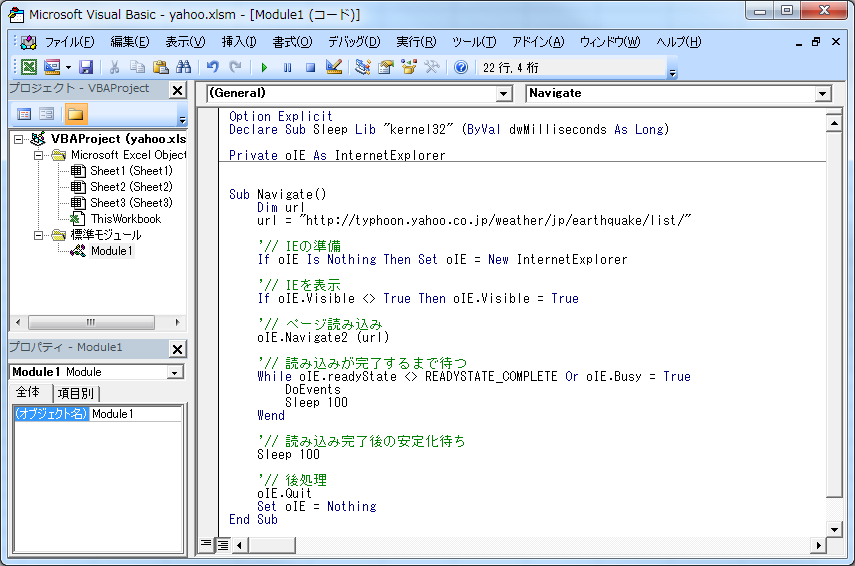Switch to Full Module View button
The height and width of the screenshot is (566, 855).
[223, 545]
